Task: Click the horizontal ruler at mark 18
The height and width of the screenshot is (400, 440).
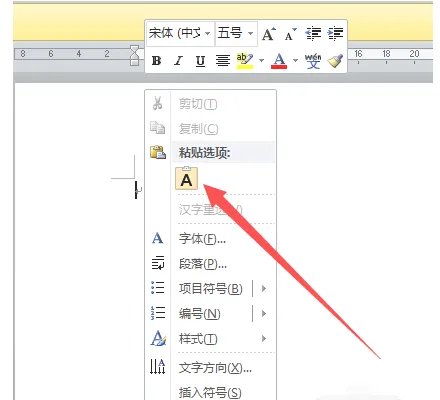Action: [x=386, y=54]
